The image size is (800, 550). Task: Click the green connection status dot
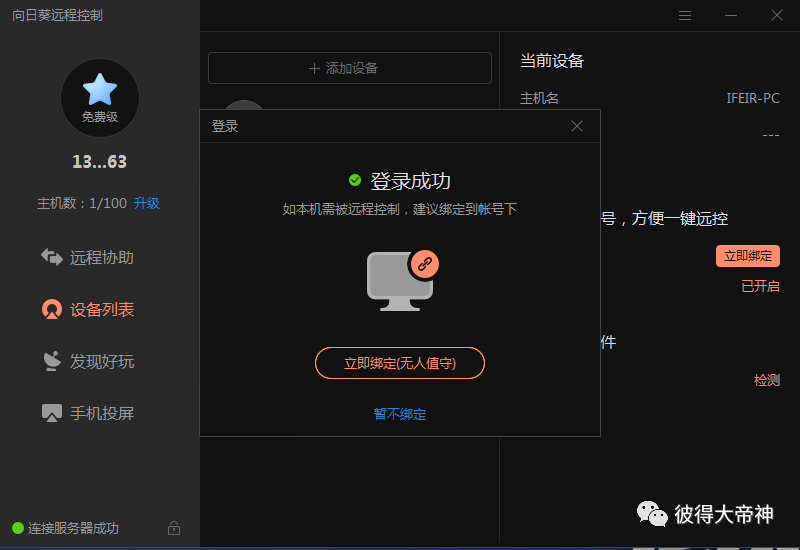(x=18, y=528)
